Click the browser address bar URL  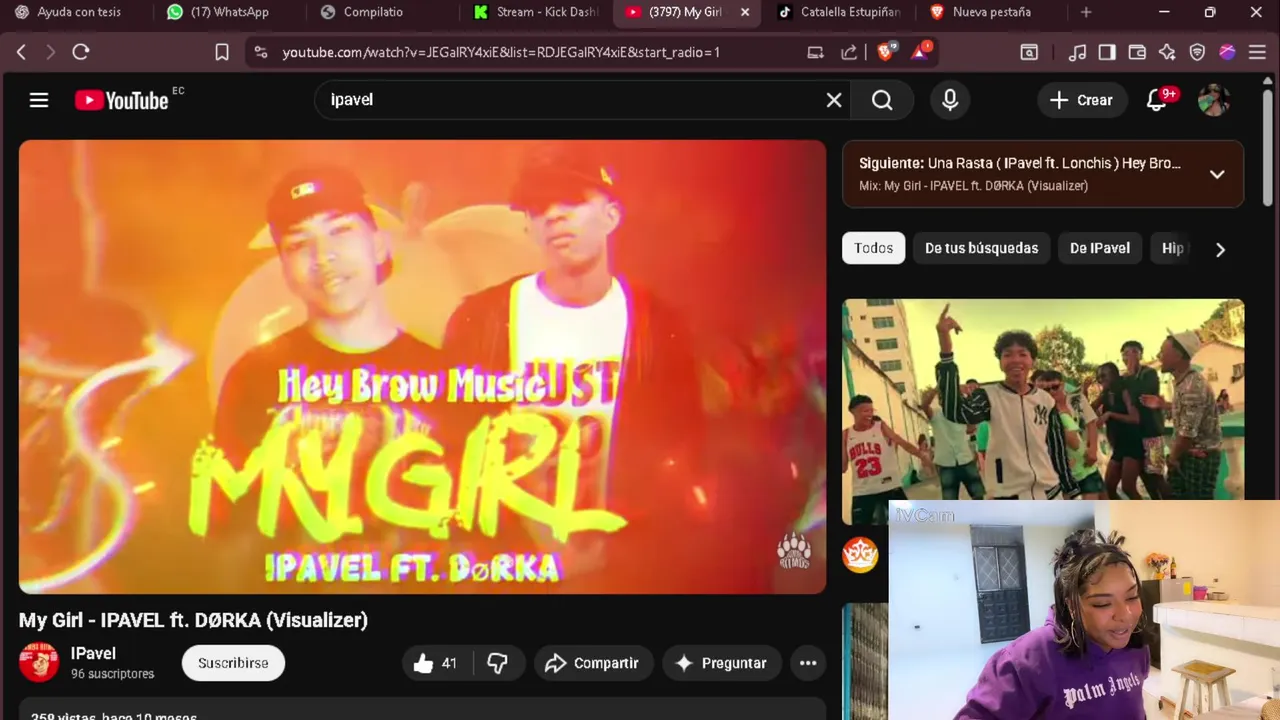click(x=501, y=52)
